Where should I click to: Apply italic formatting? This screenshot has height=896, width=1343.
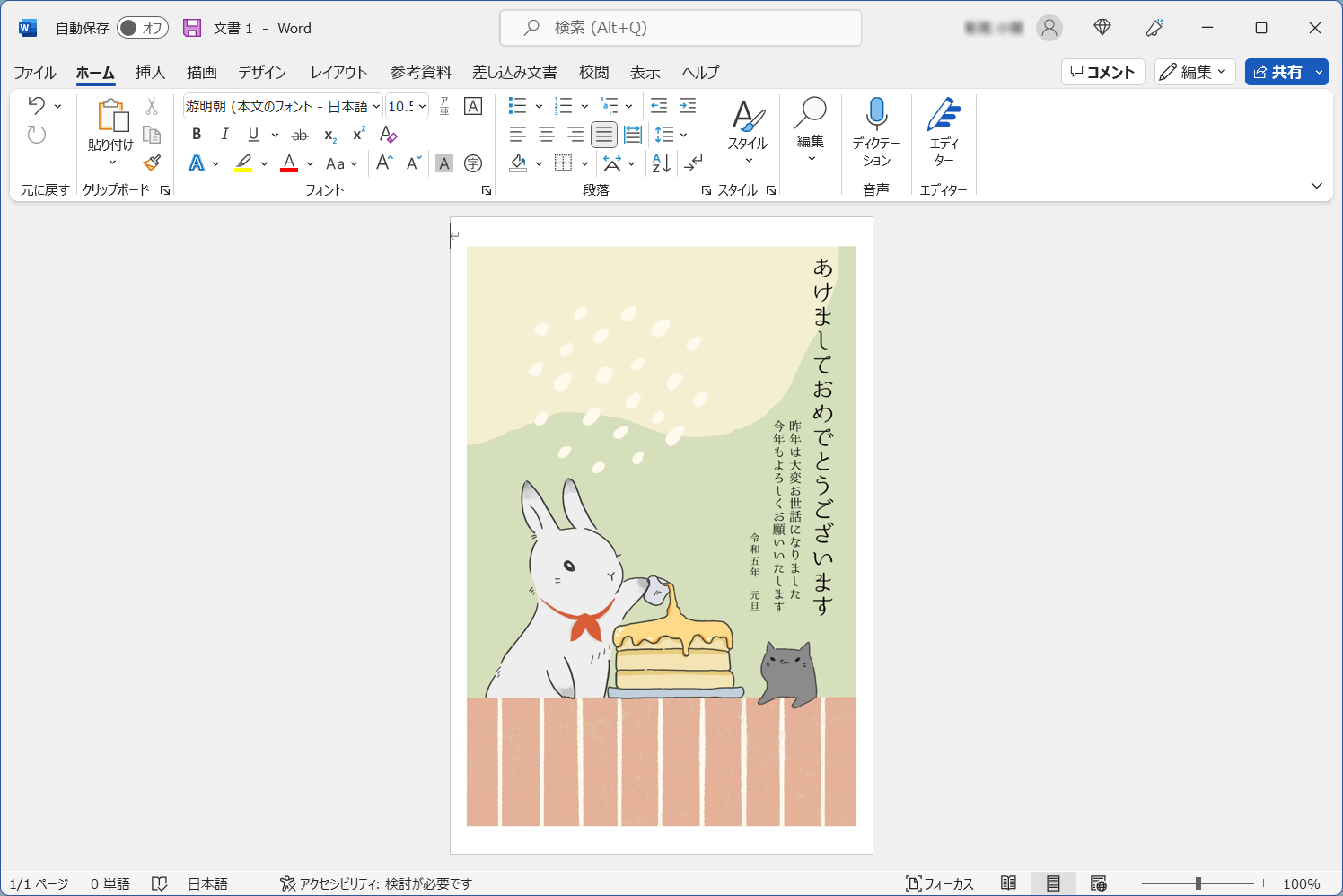[225, 134]
